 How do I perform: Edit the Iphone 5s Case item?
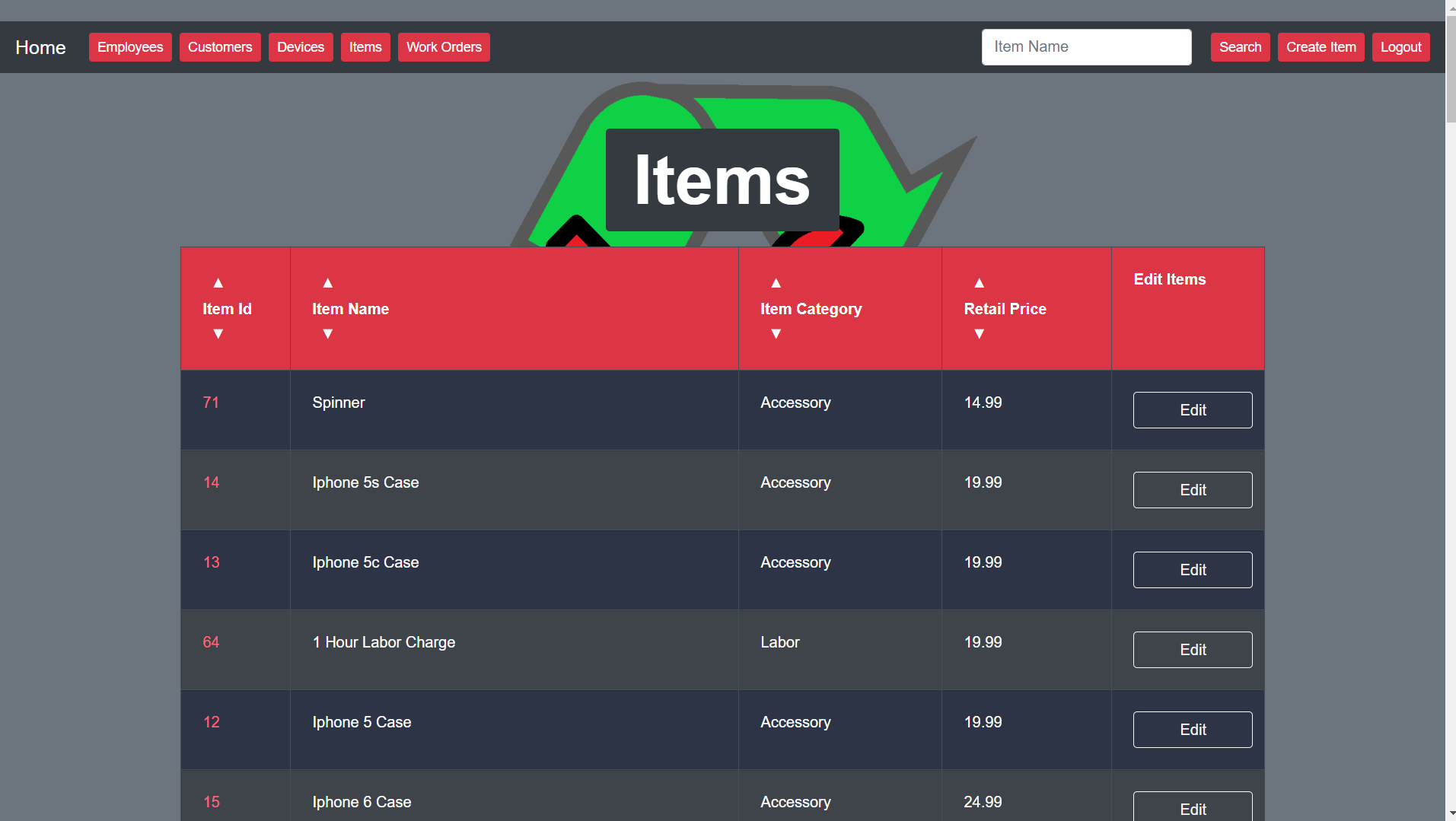[x=1193, y=490]
